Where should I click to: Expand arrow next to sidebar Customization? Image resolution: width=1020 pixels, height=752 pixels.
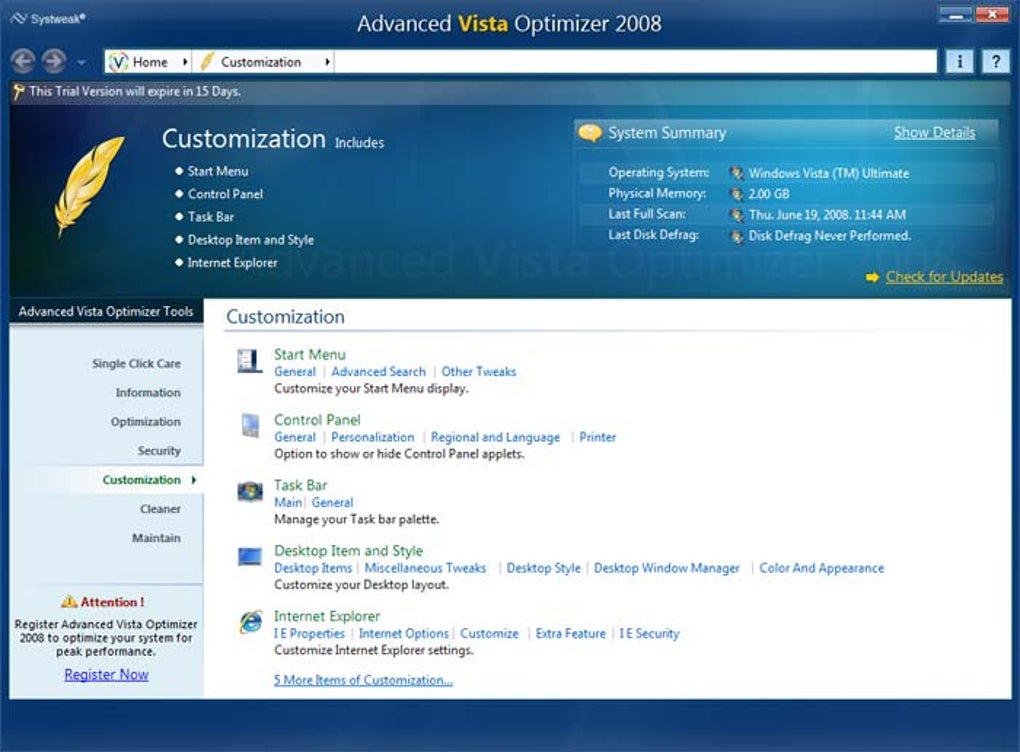click(193, 480)
